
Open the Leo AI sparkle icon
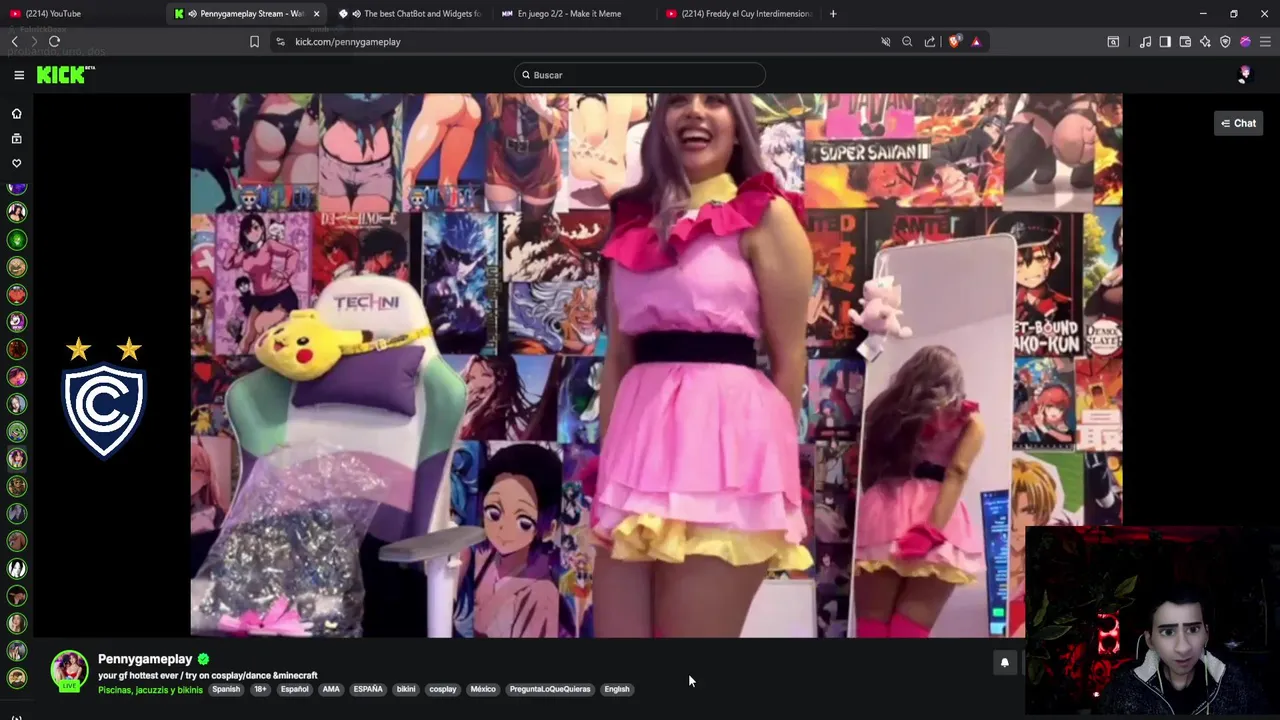point(1205,42)
